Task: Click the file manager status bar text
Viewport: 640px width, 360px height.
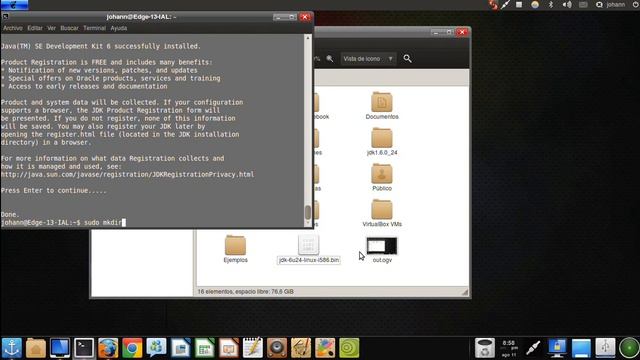Action: pyautogui.click(x=245, y=291)
